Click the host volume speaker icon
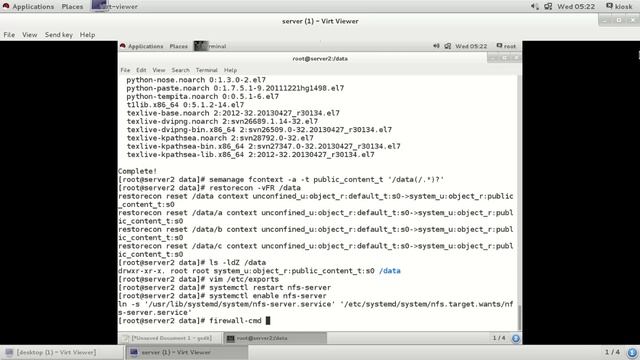The height and width of the screenshot is (360, 640). pyautogui.click(x=534, y=6)
